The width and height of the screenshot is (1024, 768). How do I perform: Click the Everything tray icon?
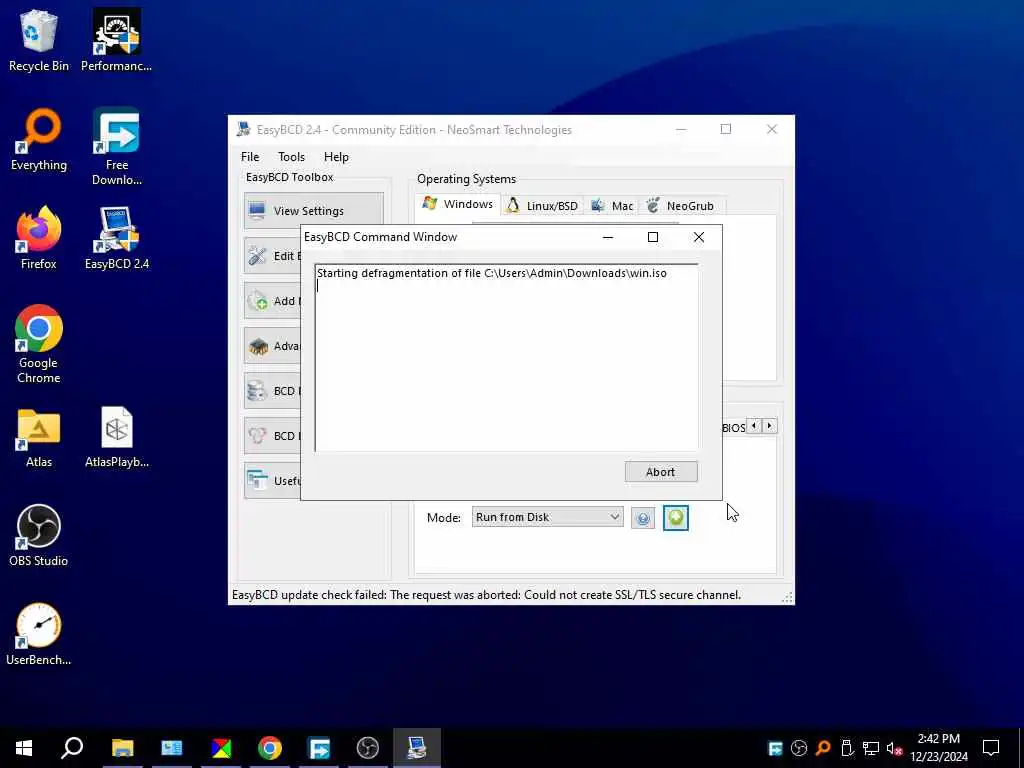pyautogui.click(x=823, y=748)
